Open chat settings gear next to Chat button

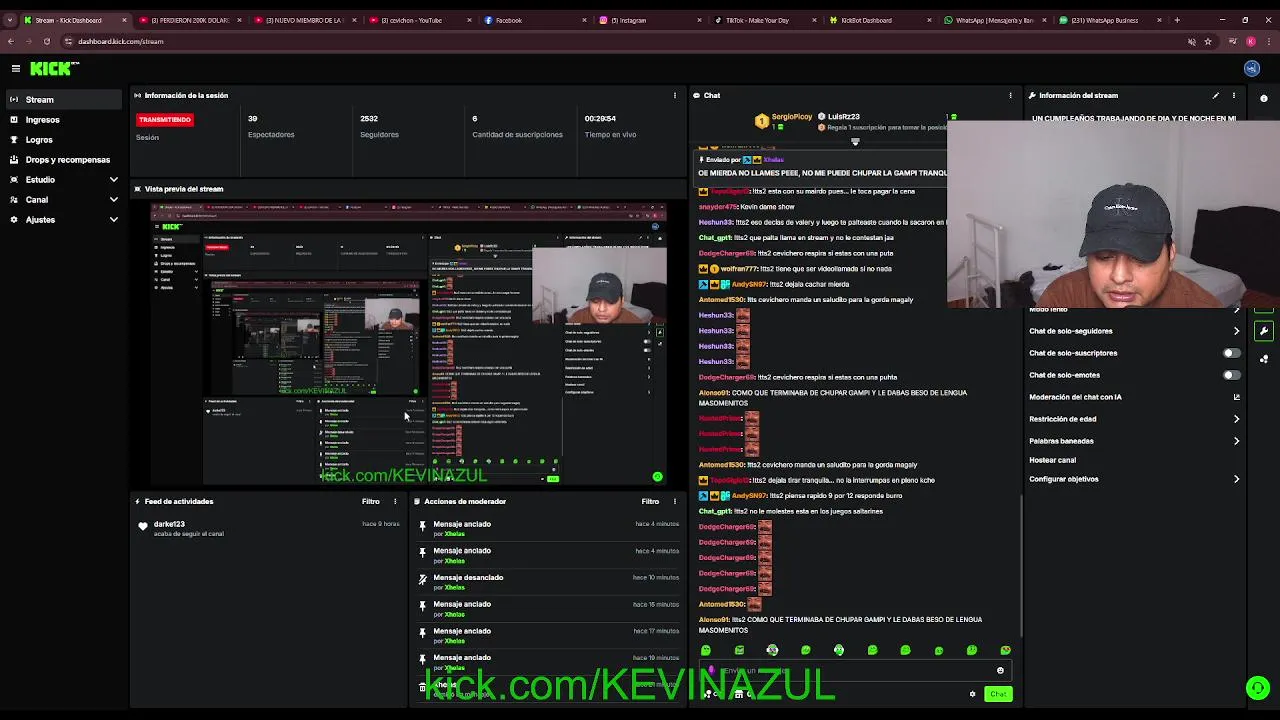[972, 694]
